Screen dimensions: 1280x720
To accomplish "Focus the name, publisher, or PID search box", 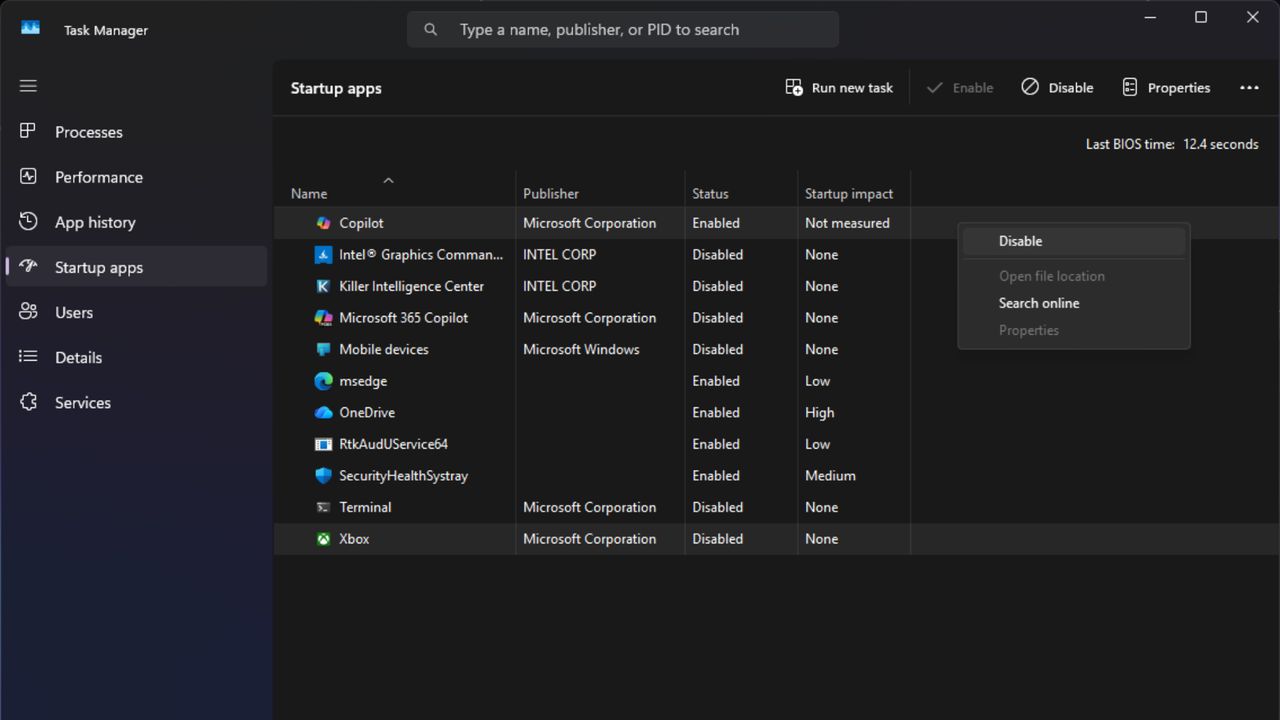I will click(x=623, y=30).
